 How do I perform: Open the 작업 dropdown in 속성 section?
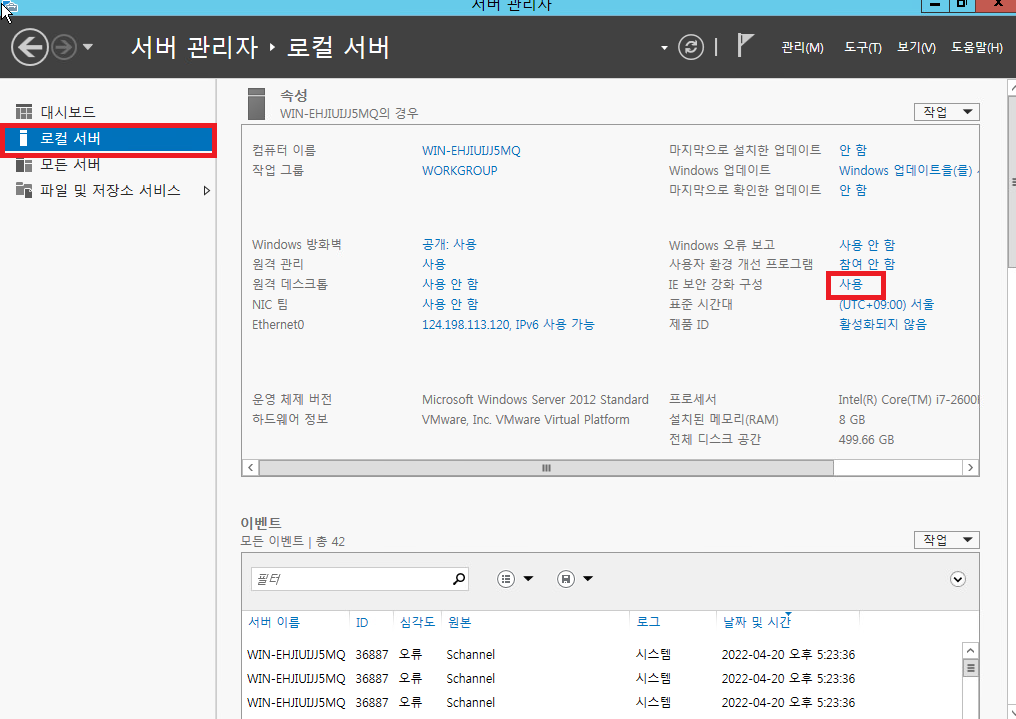click(x=947, y=112)
